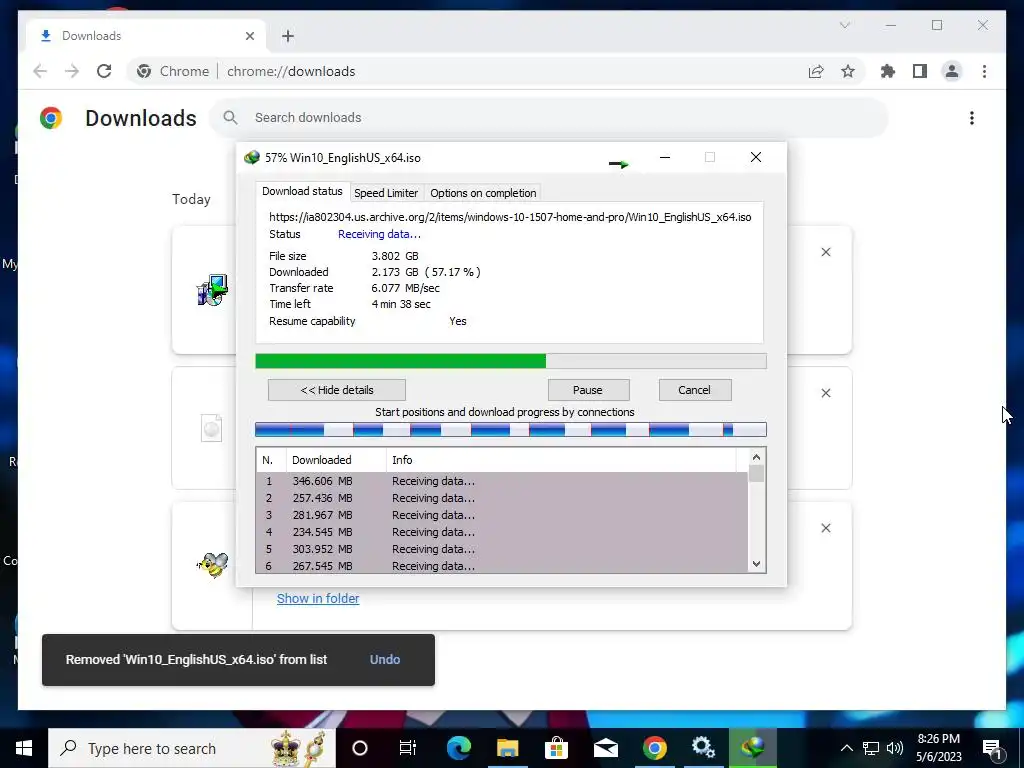Click the bee file icon in third download

coord(213,564)
